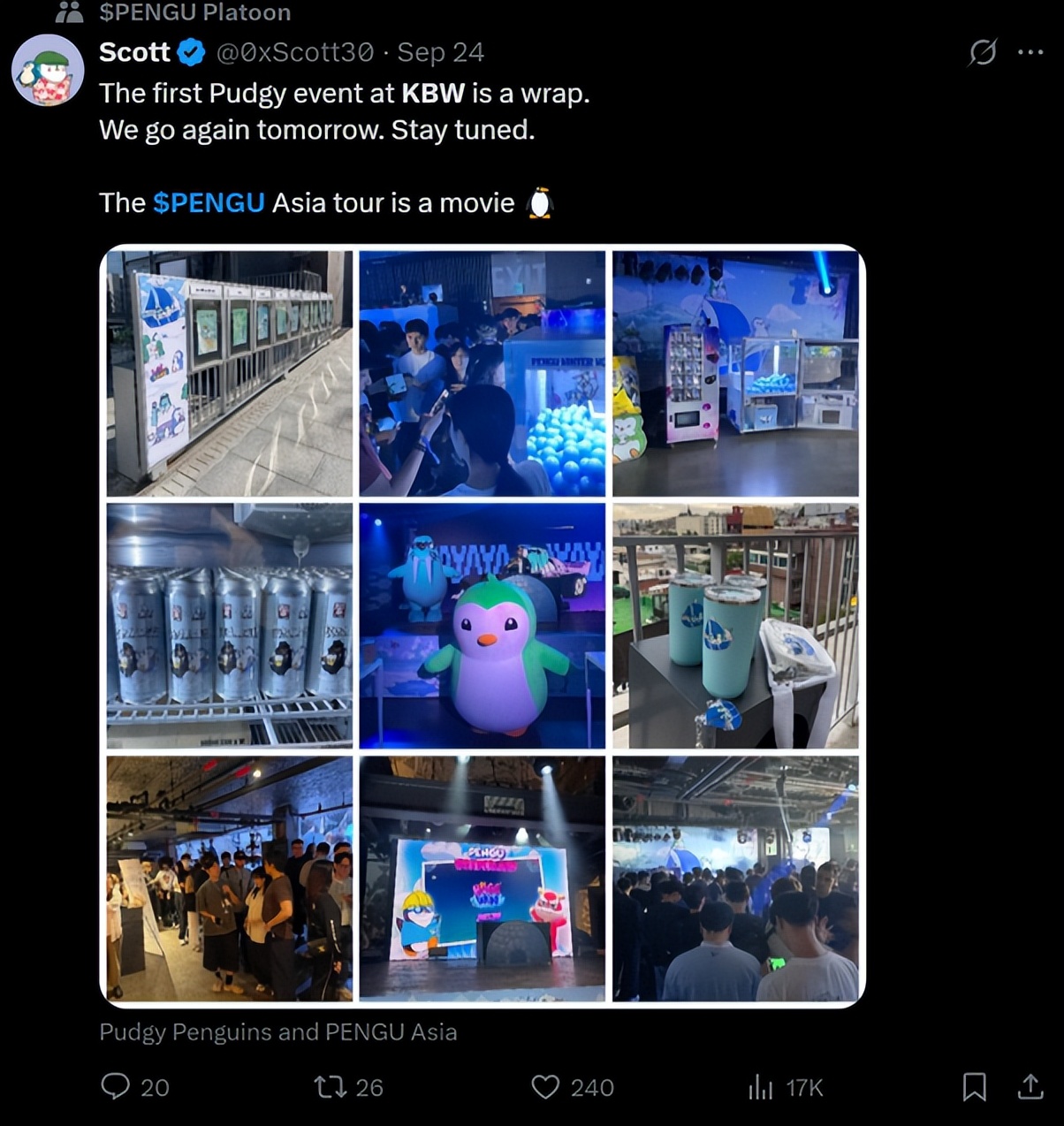Like the post with the heart icon
The image size is (1064, 1126).
click(x=545, y=1086)
